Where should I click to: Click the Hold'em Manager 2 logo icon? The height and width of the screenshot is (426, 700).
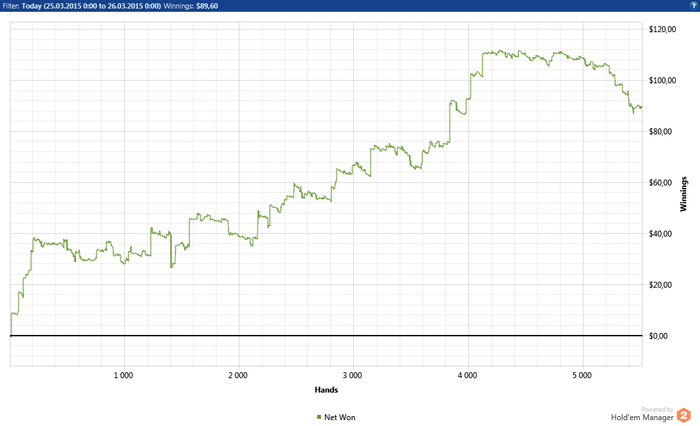pyautogui.click(x=683, y=415)
